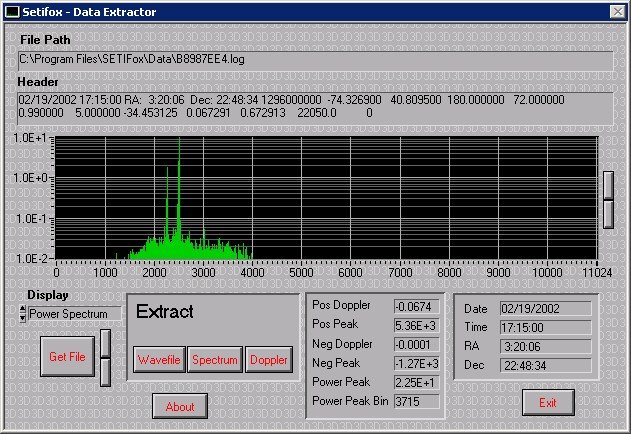Click the Dec field showing 22:48:34
The image size is (631, 434).
click(x=546, y=366)
